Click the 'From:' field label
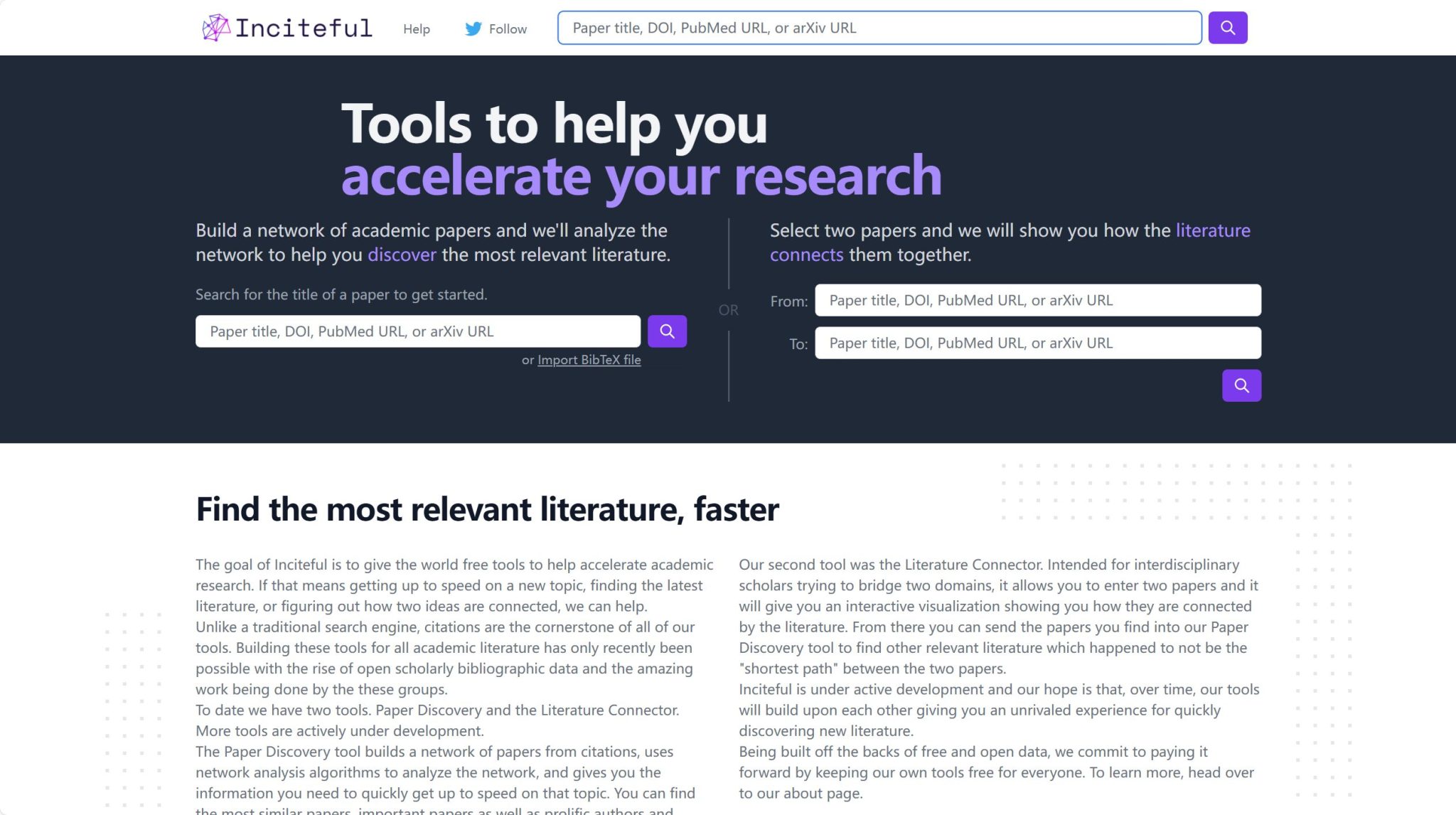This screenshot has width=1456, height=815. (x=788, y=302)
